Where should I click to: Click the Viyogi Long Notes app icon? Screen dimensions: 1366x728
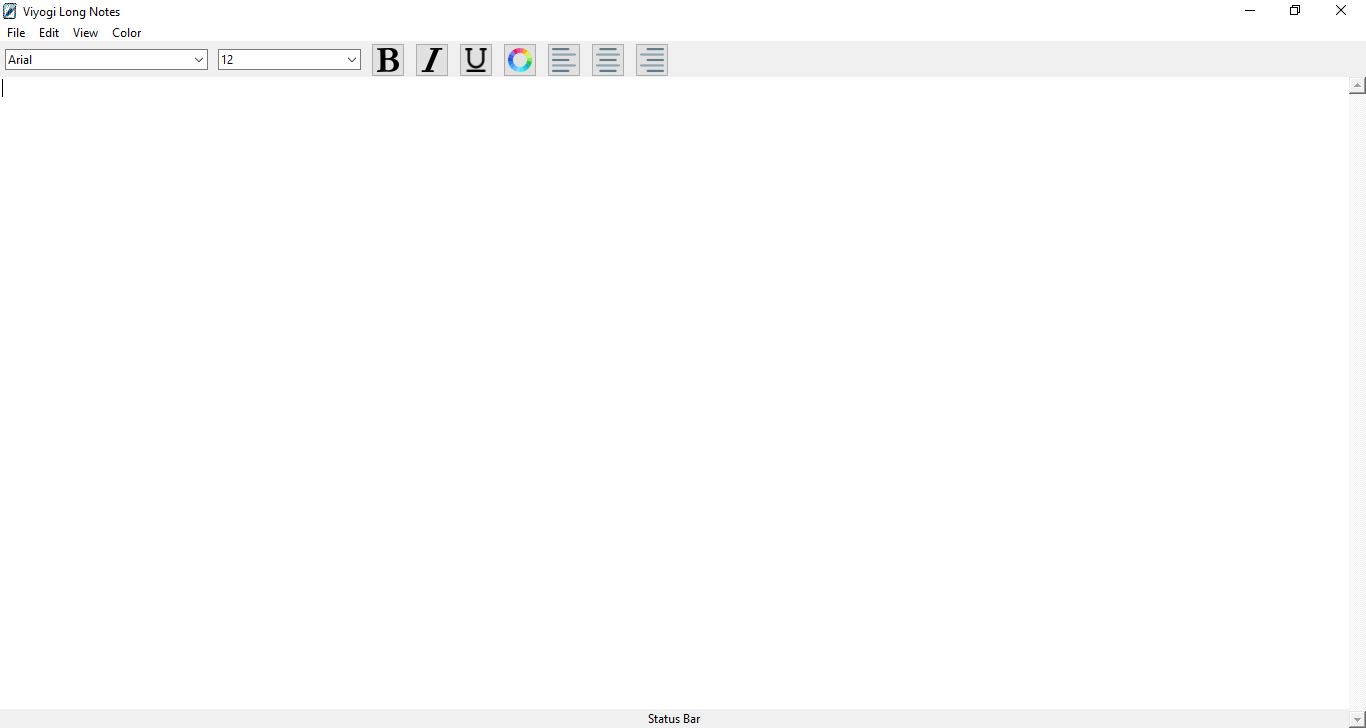[10, 11]
